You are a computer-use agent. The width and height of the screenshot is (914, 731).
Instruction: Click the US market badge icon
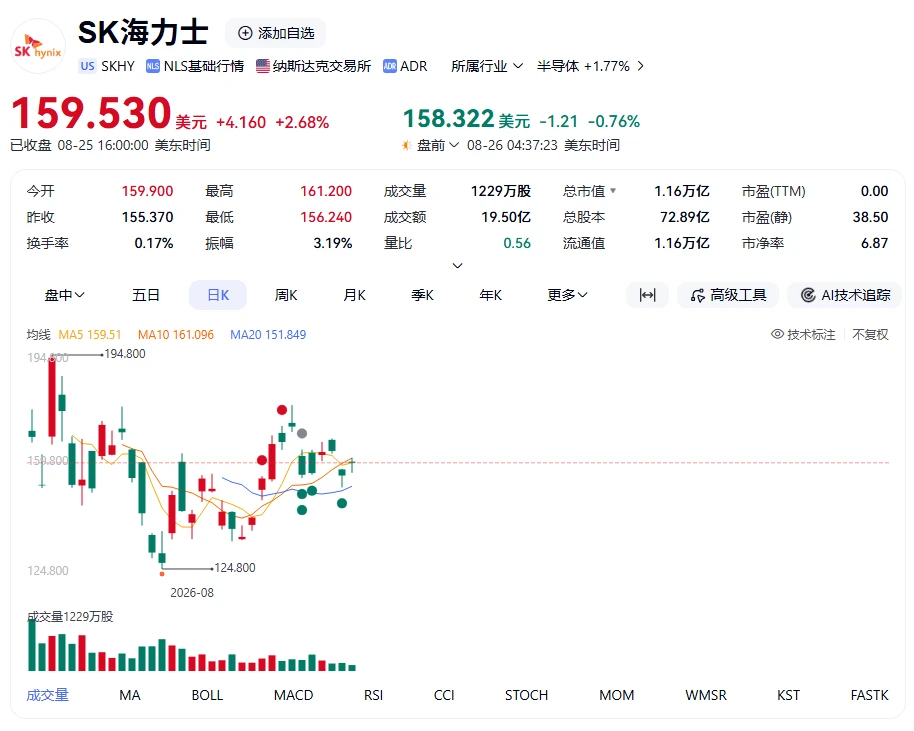point(87,66)
